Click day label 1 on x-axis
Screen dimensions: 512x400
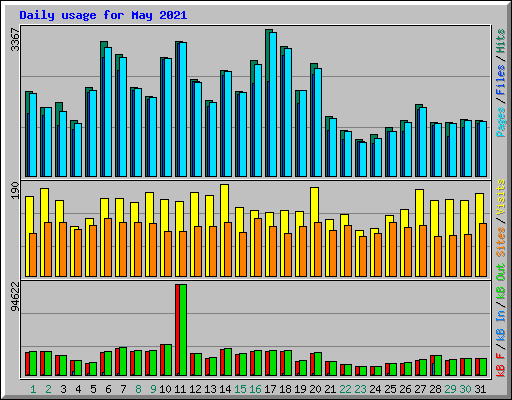pos(33,389)
